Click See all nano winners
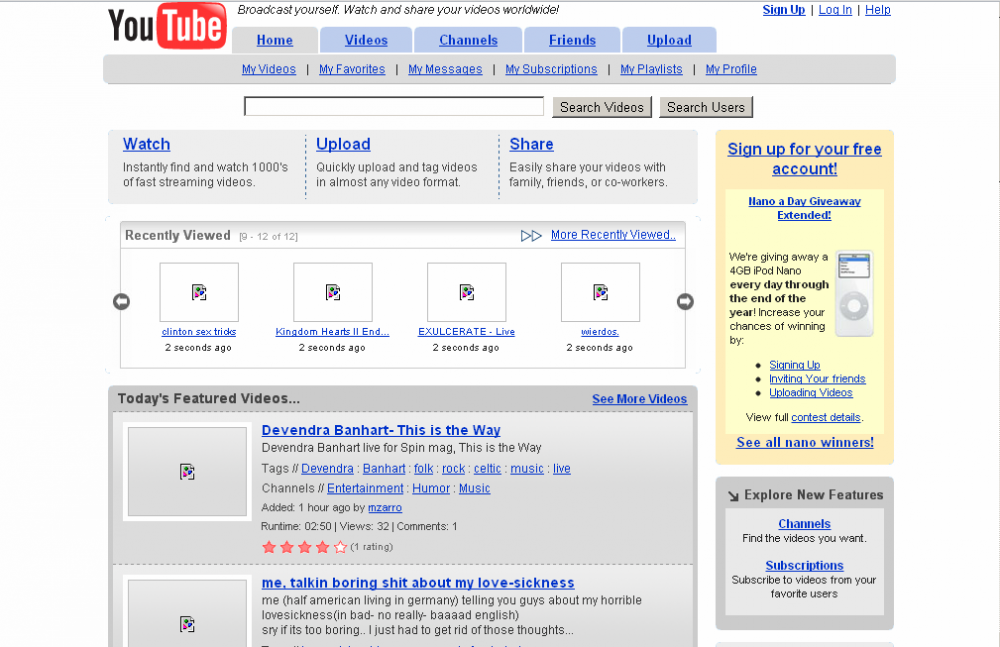1000x647 pixels. (x=805, y=442)
